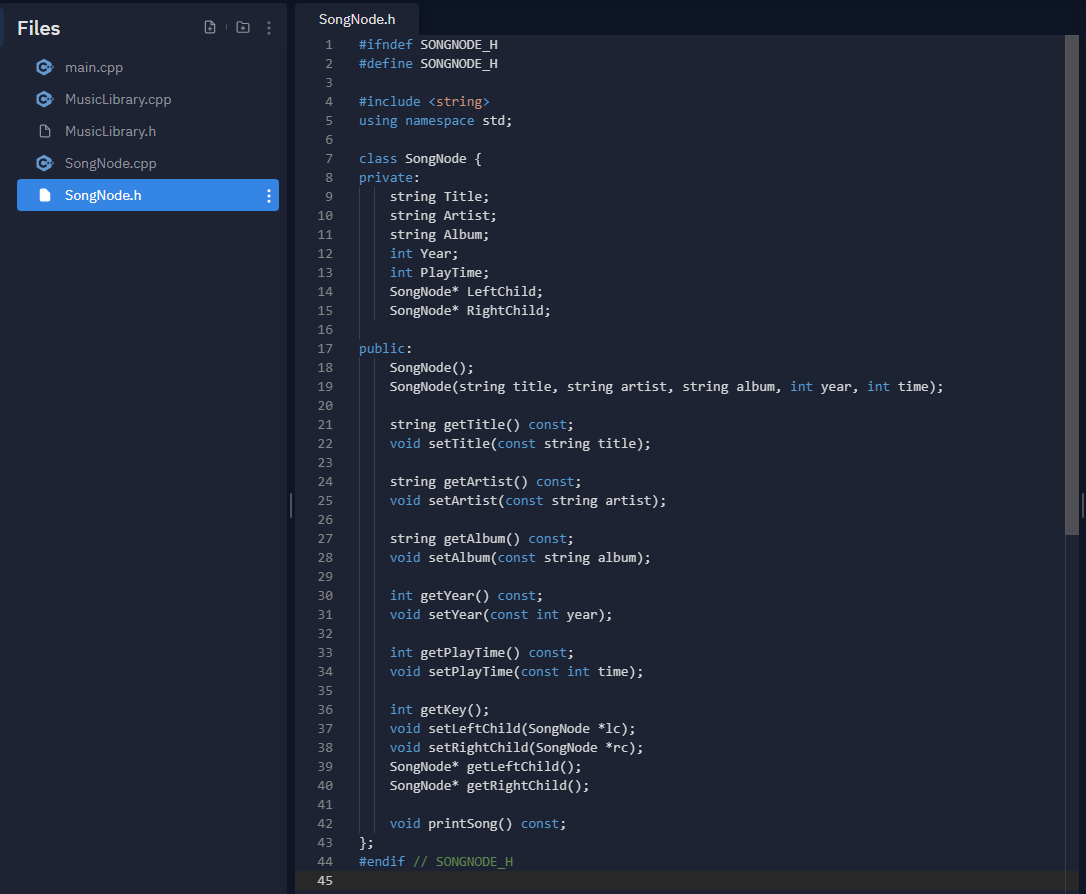Screen dimensions: 1086x894
Task: Click 'string getTitle() const;' line
Action: pos(481,424)
